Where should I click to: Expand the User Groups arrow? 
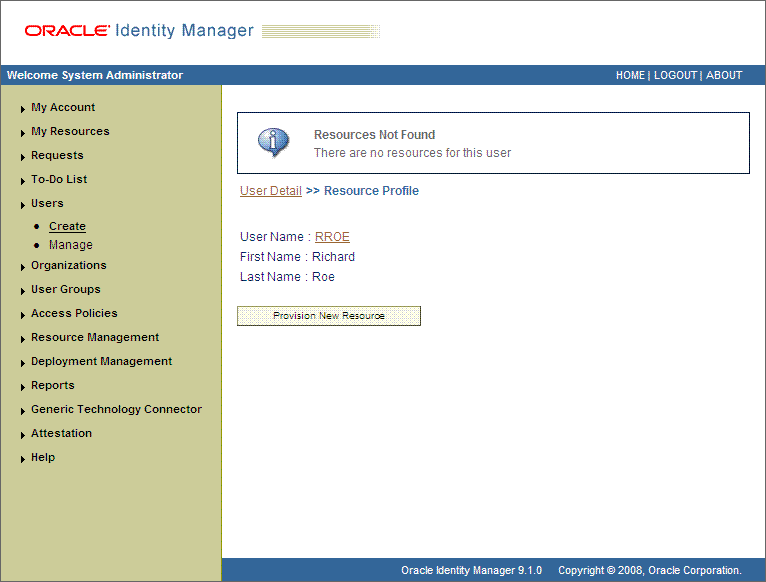[x=22, y=291]
